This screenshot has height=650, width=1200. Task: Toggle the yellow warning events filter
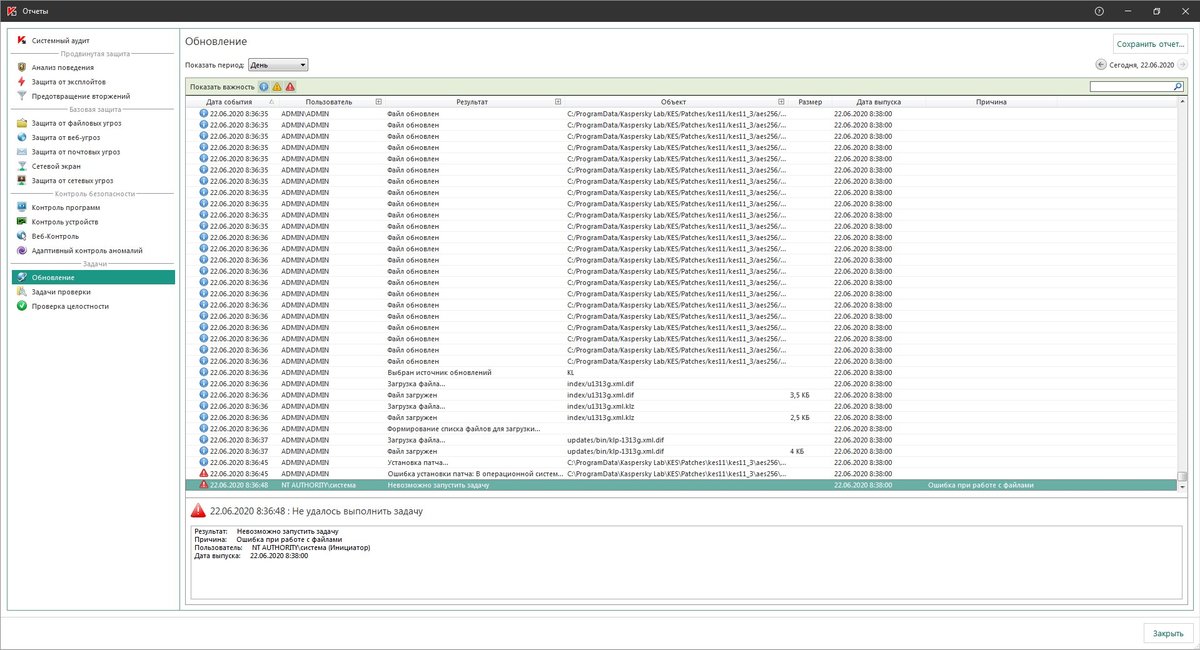277,87
